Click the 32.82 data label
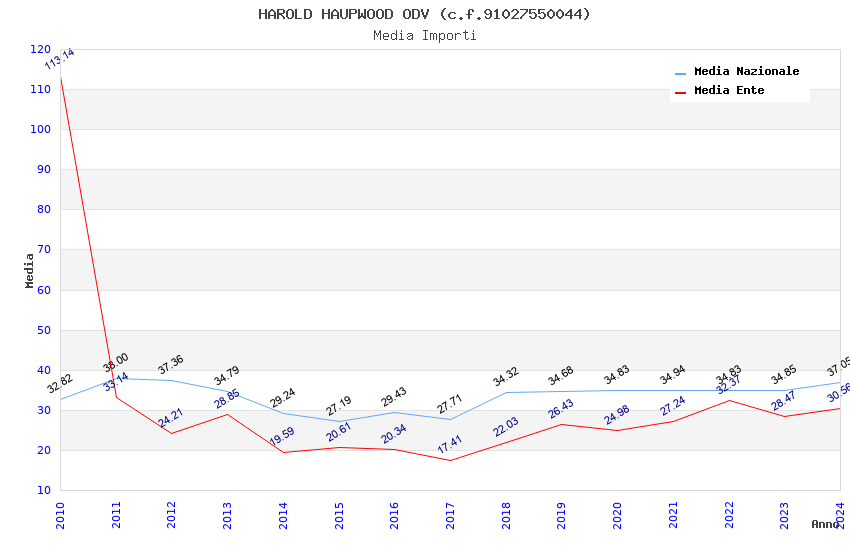Screen dimensions: 850x550 pos(60,384)
